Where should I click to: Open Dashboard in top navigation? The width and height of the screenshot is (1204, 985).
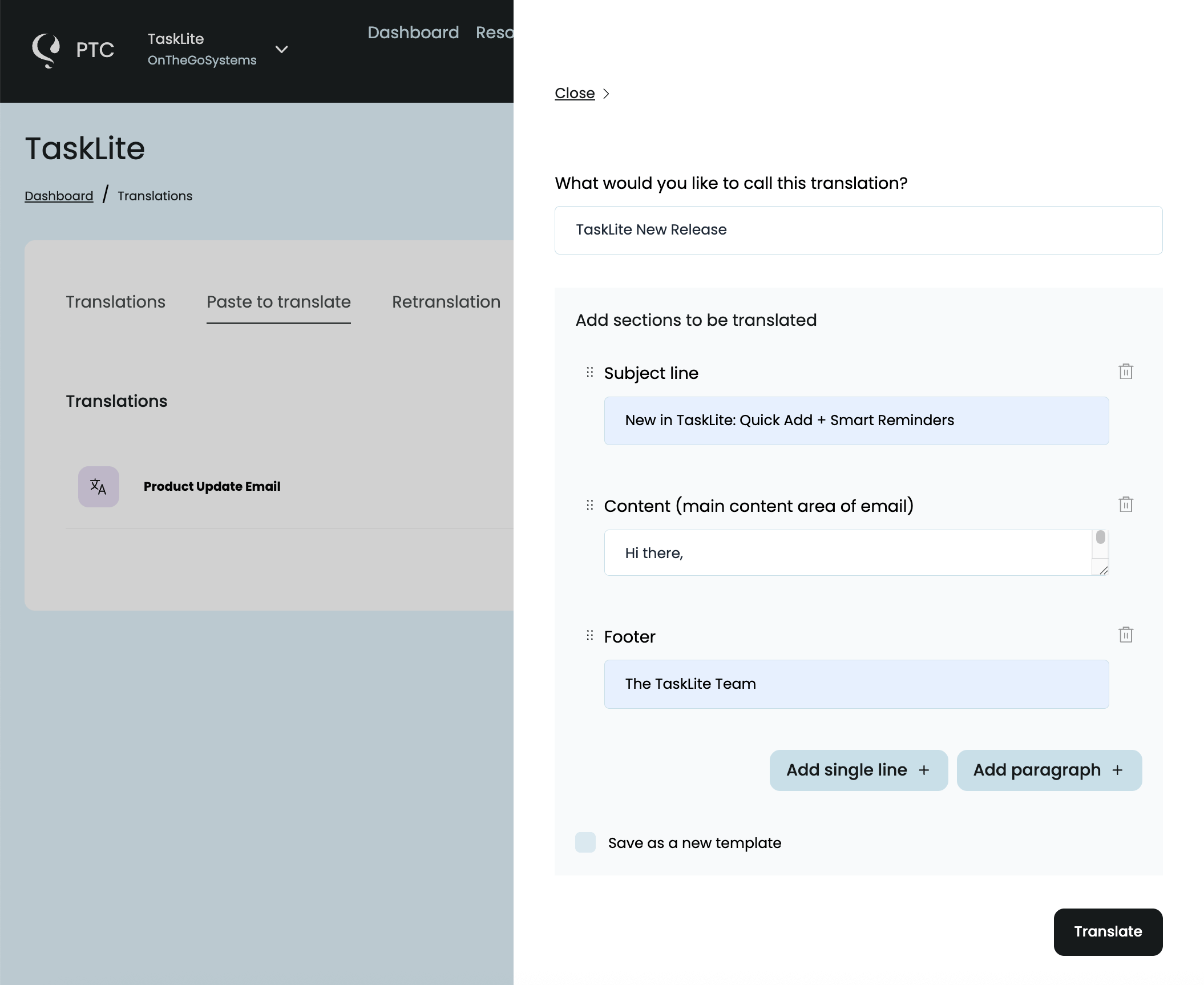coord(413,33)
